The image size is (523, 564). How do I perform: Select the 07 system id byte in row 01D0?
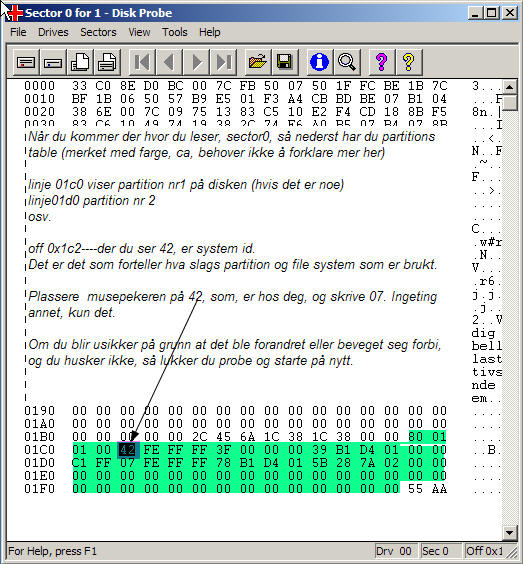(x=127, y=463)
